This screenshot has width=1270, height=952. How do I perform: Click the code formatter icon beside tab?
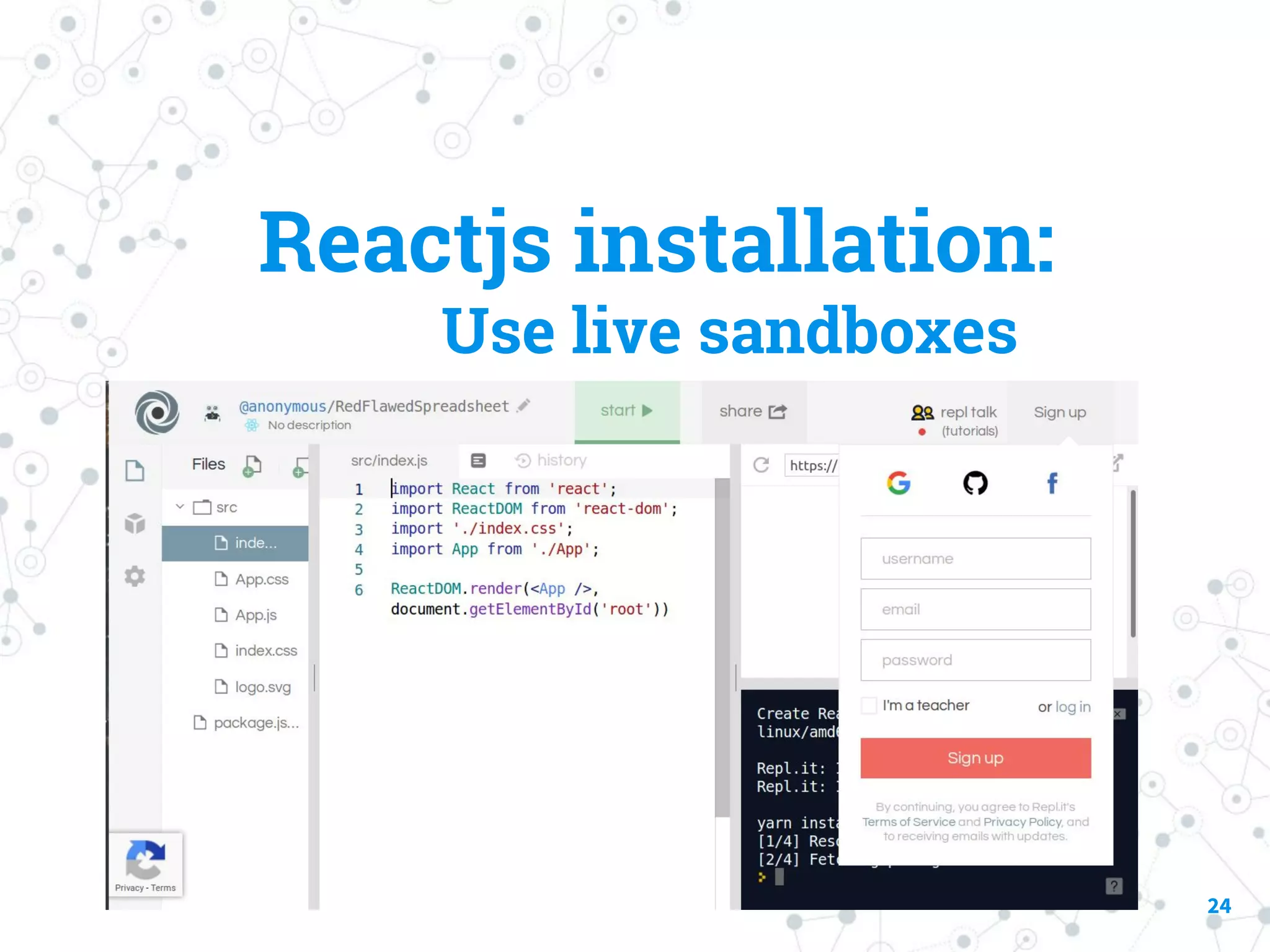pos(478,461)
